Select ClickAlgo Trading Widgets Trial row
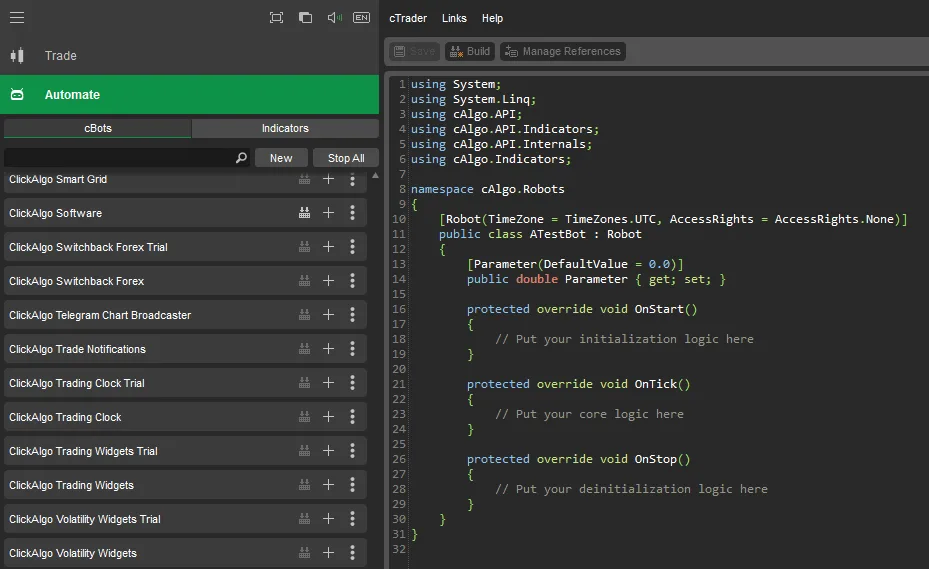The width and height of the screenshot is (929, 569). point(185,451)
